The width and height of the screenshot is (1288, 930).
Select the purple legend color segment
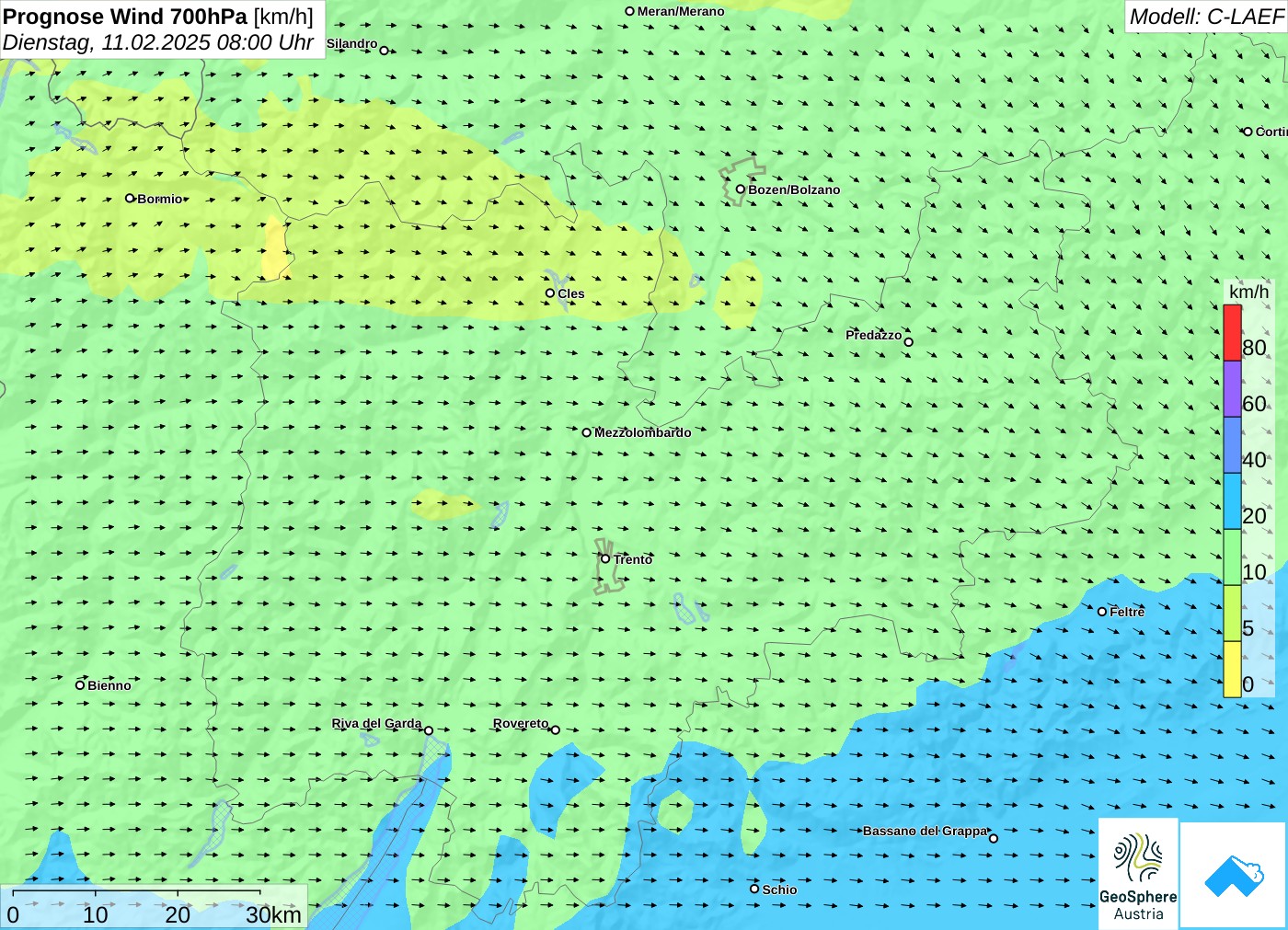pos(1232,389)
